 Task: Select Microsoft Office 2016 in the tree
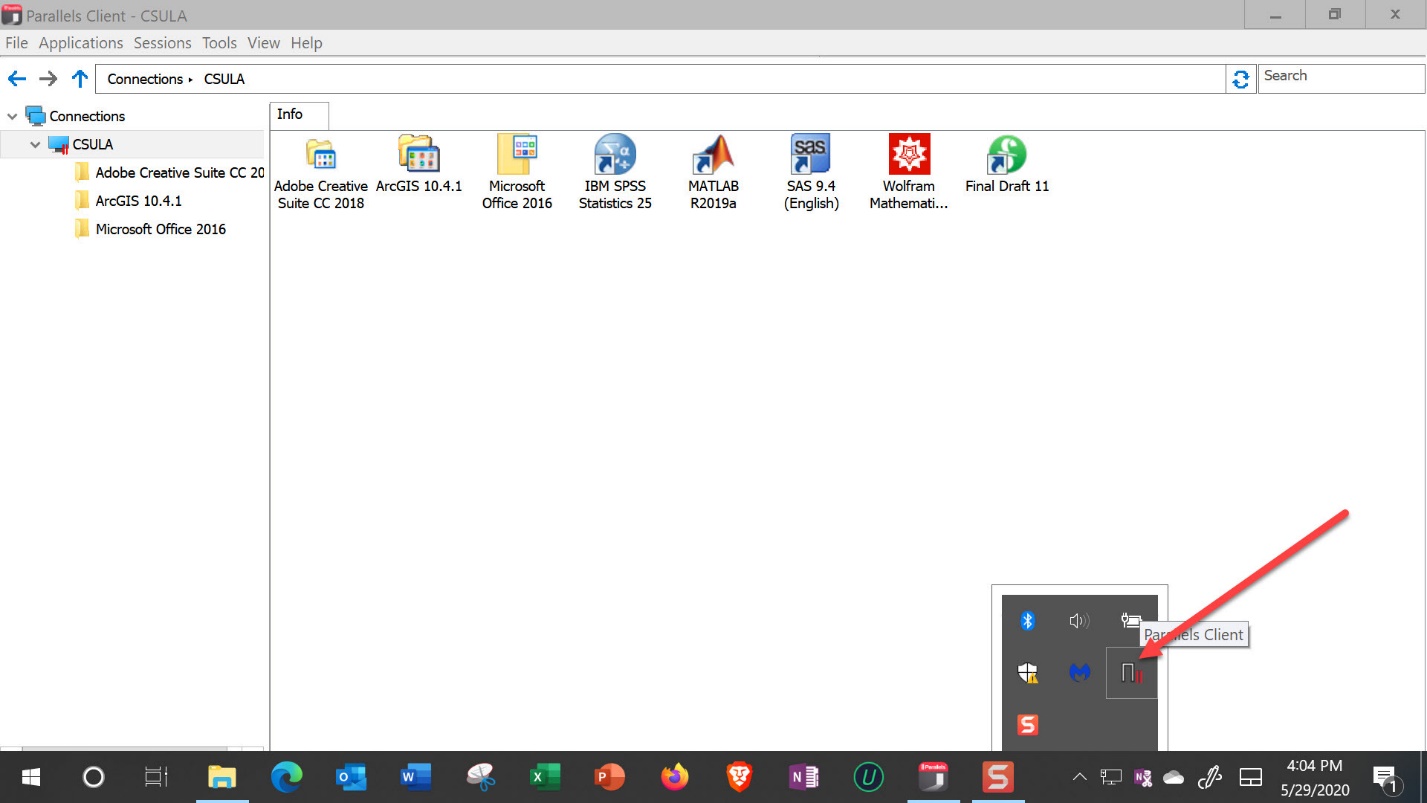click(x=160, y=229)
